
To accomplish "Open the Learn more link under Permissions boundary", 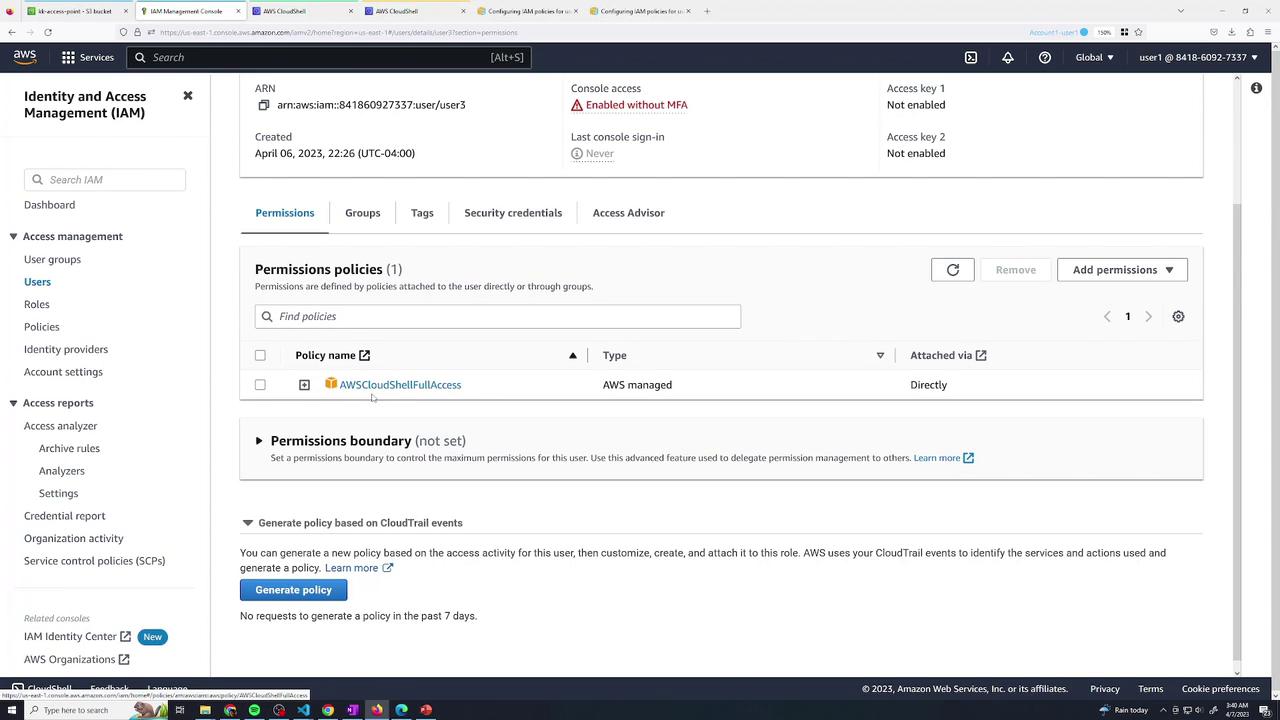I will tap(943, 458).
